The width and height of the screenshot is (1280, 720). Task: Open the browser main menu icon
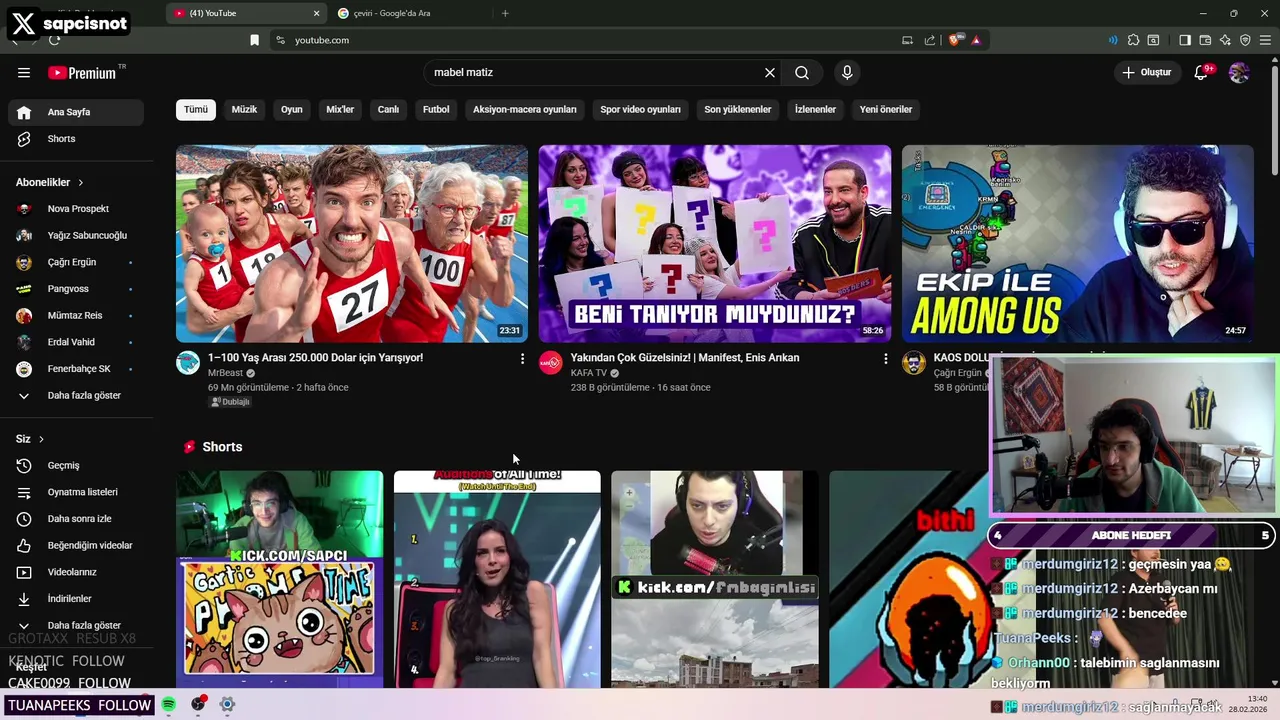point(1265,40)
